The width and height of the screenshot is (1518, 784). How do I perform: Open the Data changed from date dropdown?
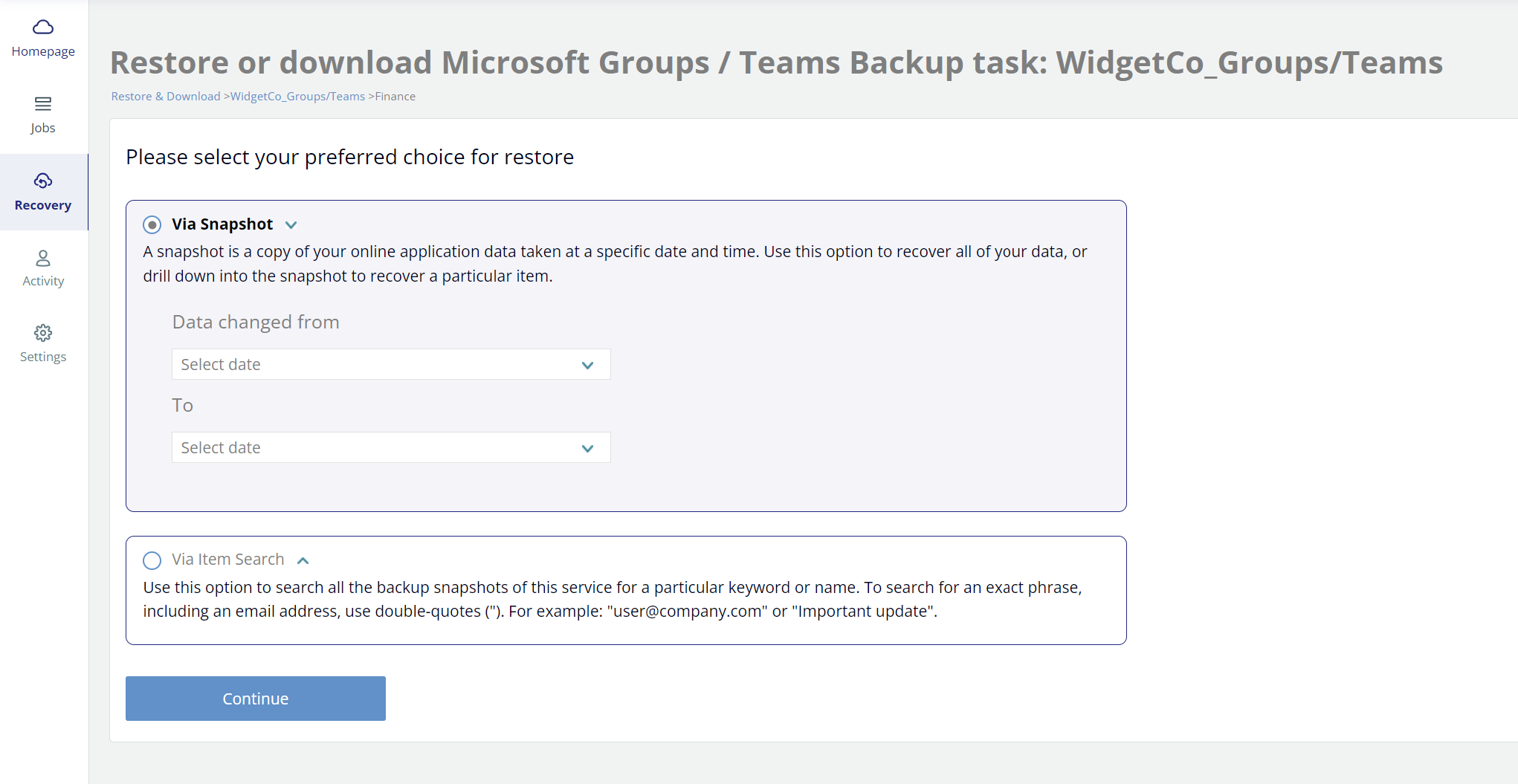(x=391, y=364)
